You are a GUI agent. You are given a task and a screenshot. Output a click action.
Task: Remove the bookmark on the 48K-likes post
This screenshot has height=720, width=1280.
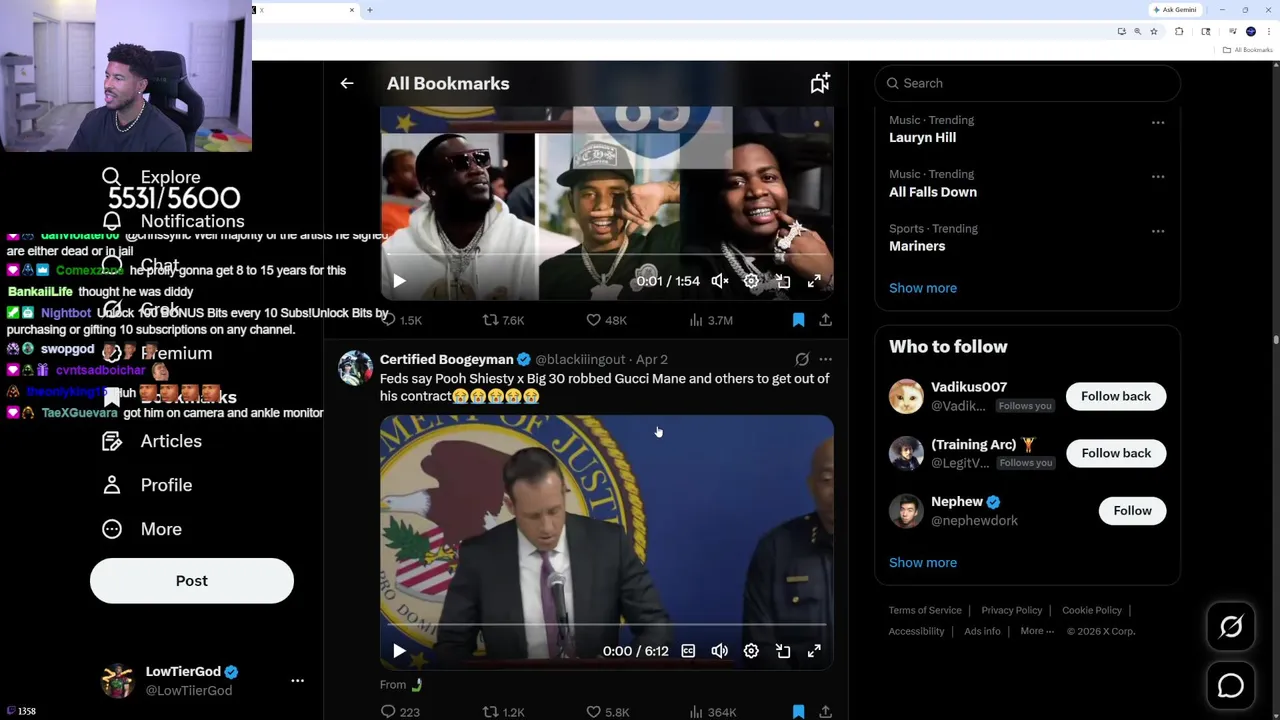coord(798,320)
